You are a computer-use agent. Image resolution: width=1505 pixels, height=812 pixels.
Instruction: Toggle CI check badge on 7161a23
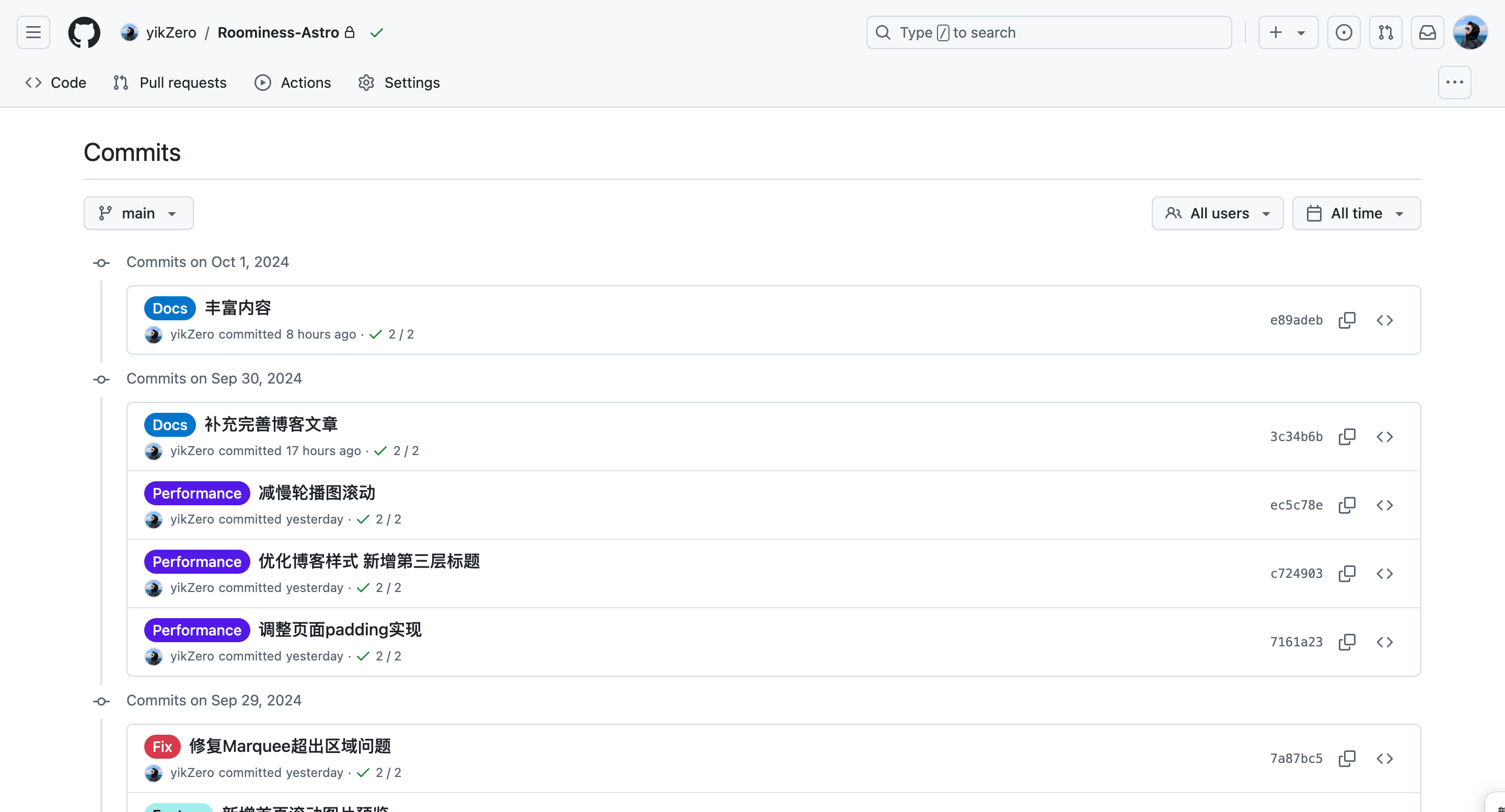362,656
